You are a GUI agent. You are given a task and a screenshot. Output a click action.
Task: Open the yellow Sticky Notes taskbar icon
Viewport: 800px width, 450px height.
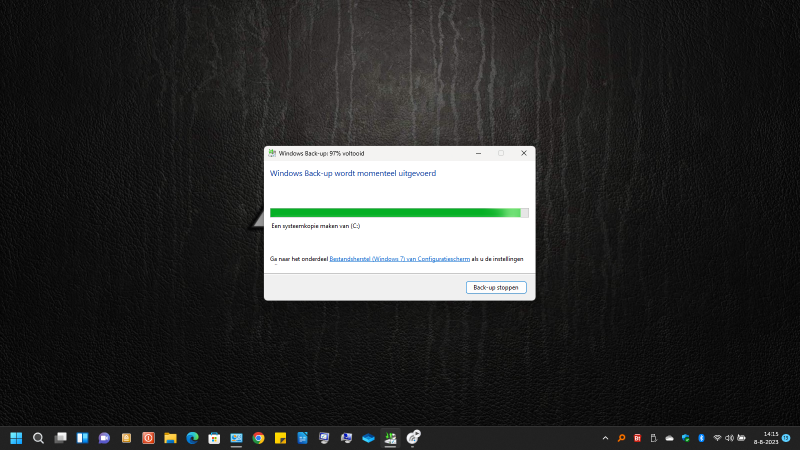(x=280, y=438)
